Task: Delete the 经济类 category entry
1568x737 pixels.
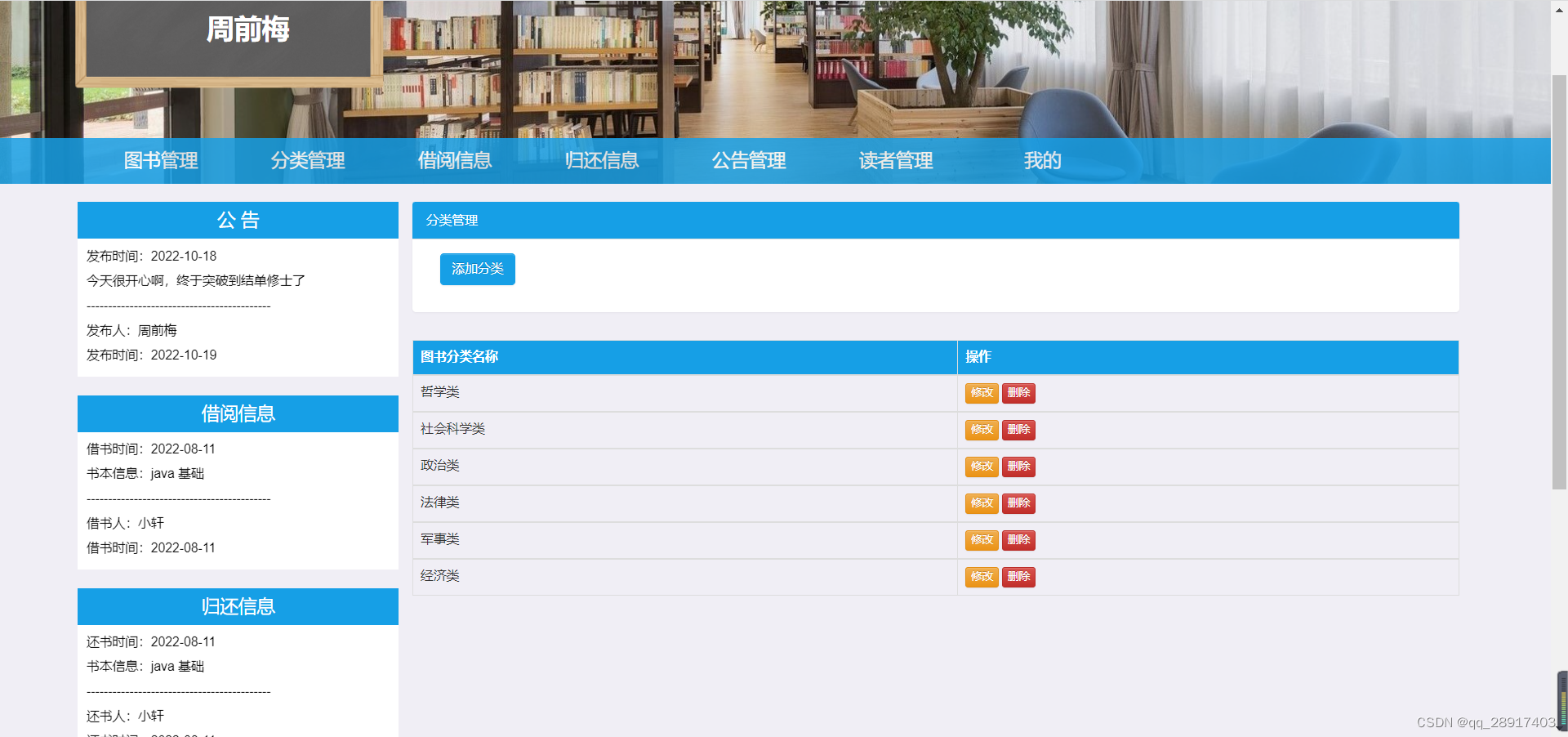Action: click(1018, 577)
